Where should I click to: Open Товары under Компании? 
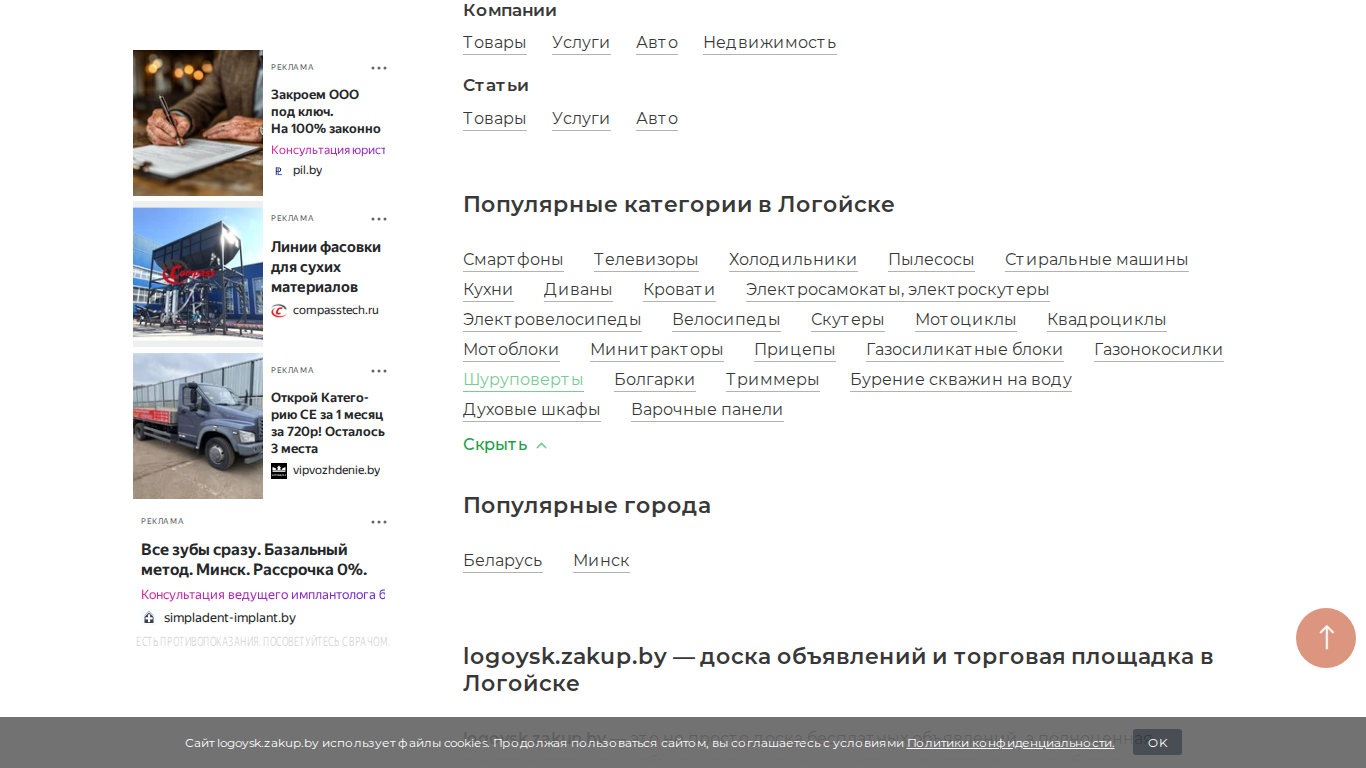[495, 43]
